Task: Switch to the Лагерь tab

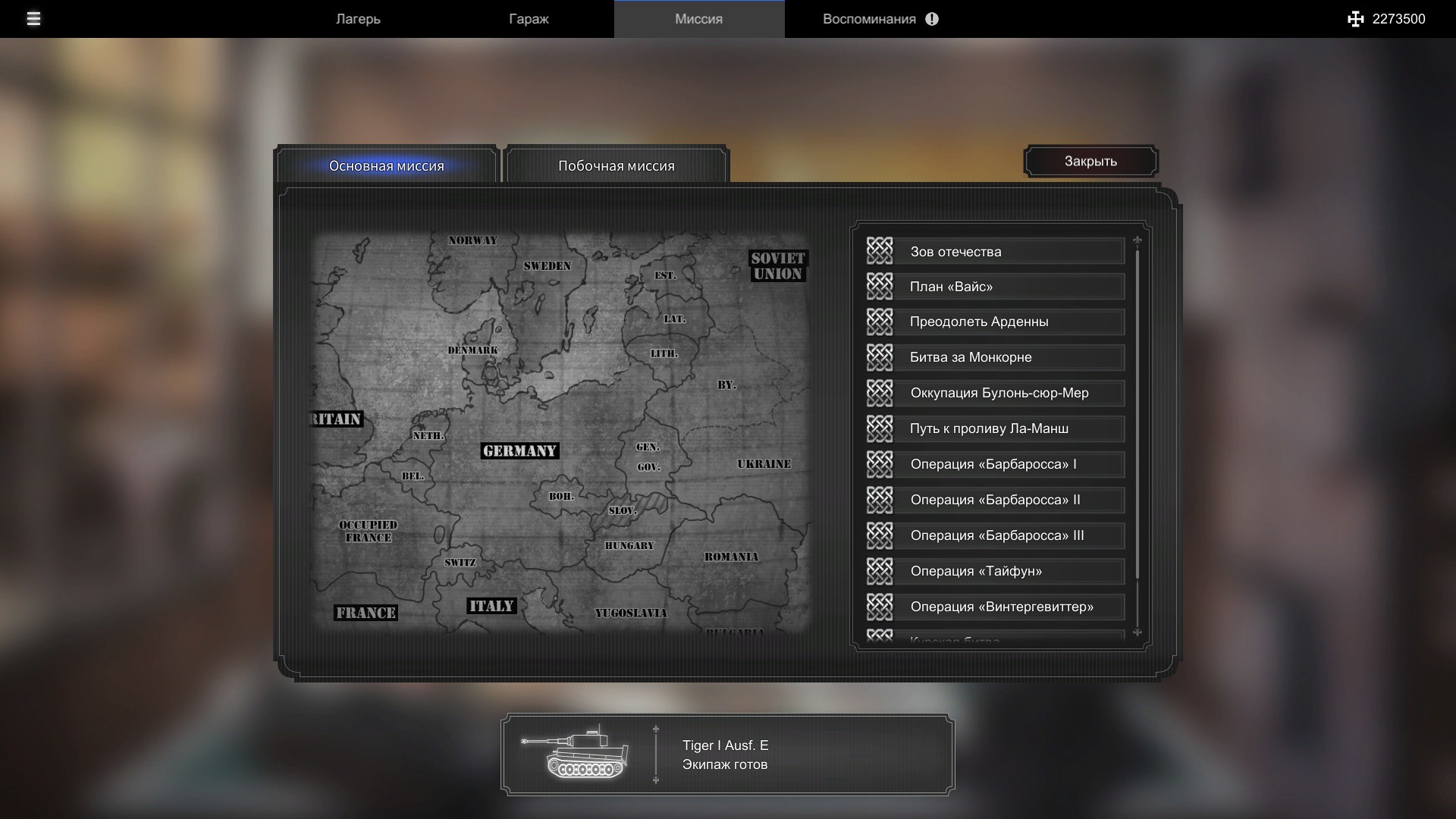Action: click(x=358, y=19)
